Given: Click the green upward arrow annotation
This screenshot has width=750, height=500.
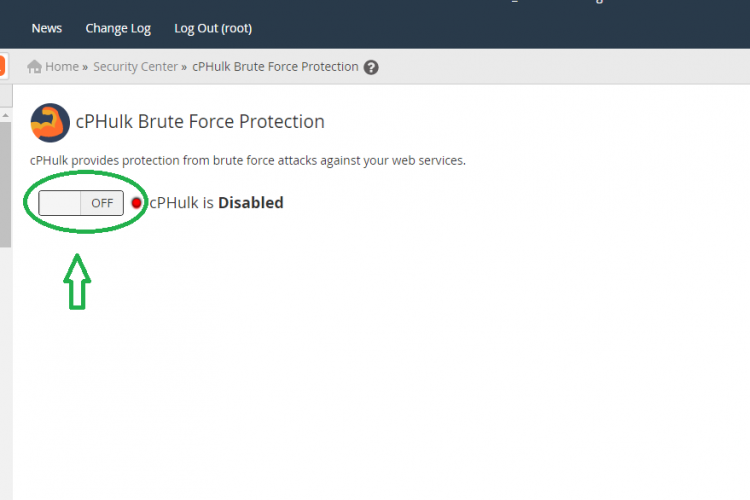Looking at the screenshot, I should coord(77,281).
